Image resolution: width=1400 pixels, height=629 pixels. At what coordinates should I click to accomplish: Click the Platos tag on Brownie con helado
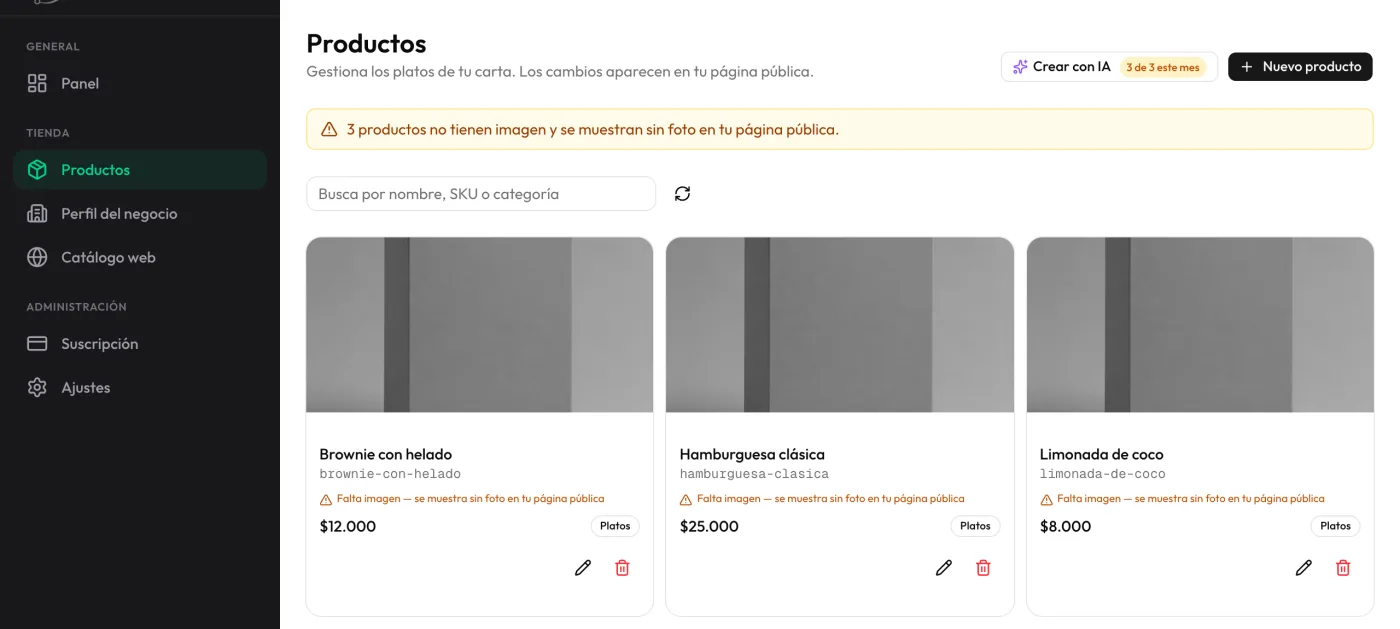[615, 526]
